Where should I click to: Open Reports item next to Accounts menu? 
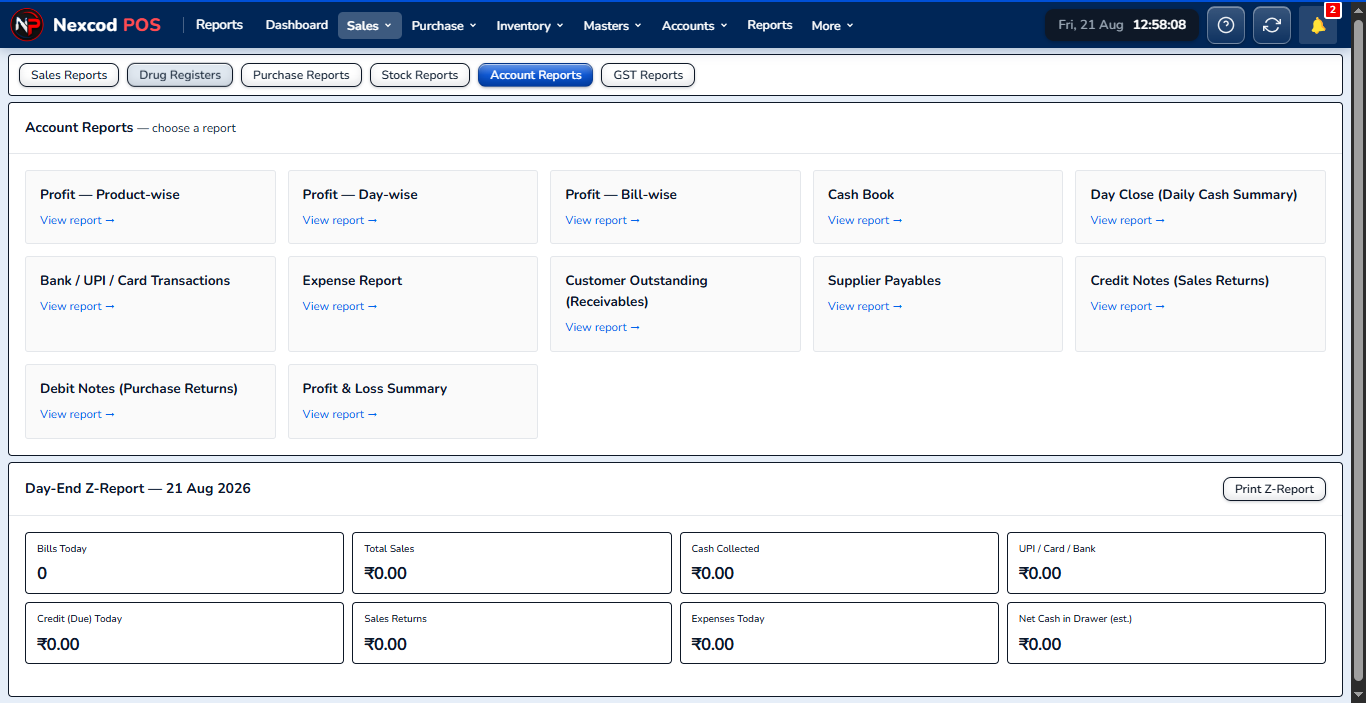pyautogui.click(x=770, y=25)
